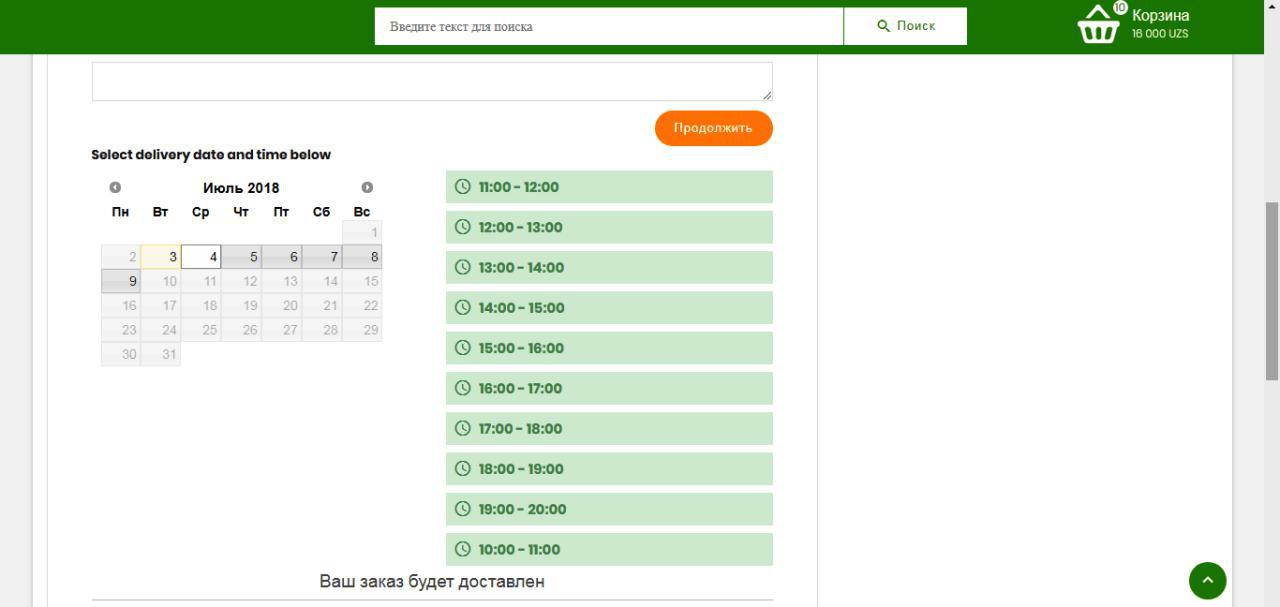Screen dimensions: 1280x607
Task: Select the 16:00 - 17:00 time slot
Action: (x=609, y=388)
